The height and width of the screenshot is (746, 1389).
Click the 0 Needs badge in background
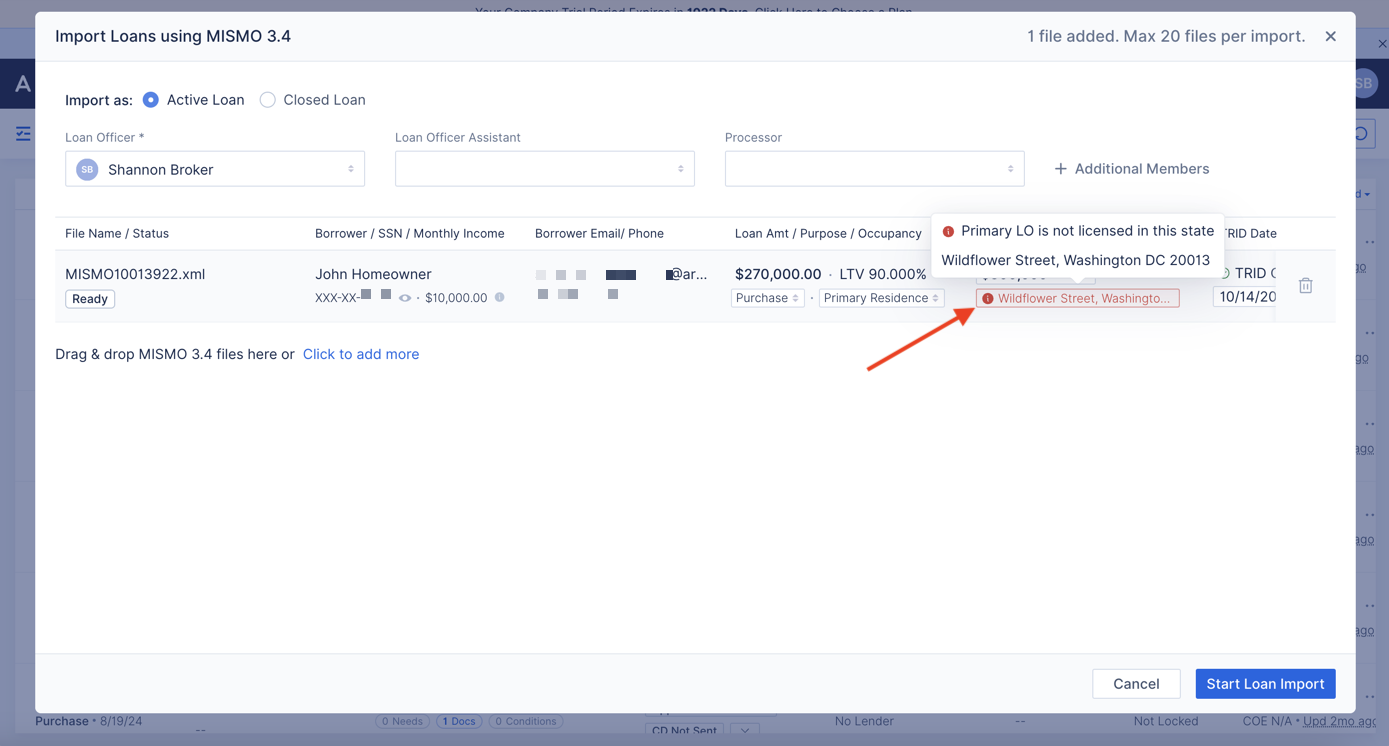pyautogui.click(x=402, y=721)
